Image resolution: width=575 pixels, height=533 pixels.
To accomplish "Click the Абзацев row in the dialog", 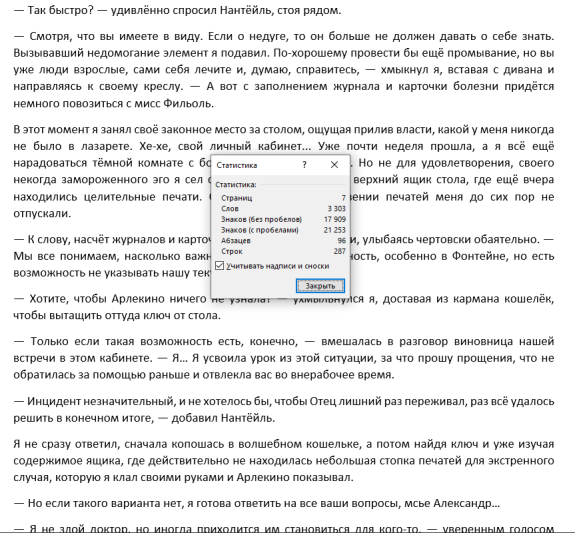I will pyautogui.click(x=283, y=240).
